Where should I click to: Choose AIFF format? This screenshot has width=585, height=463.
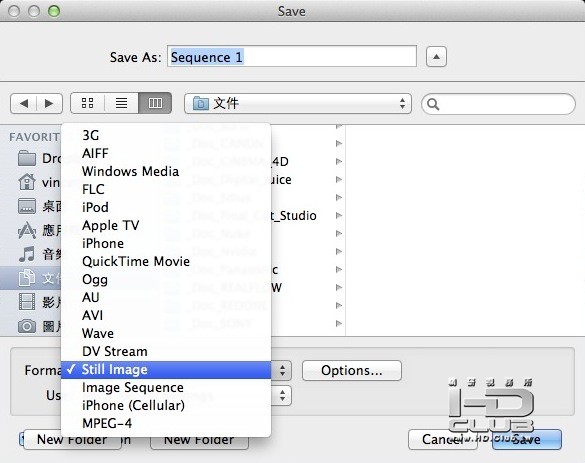tap(166, 153)
